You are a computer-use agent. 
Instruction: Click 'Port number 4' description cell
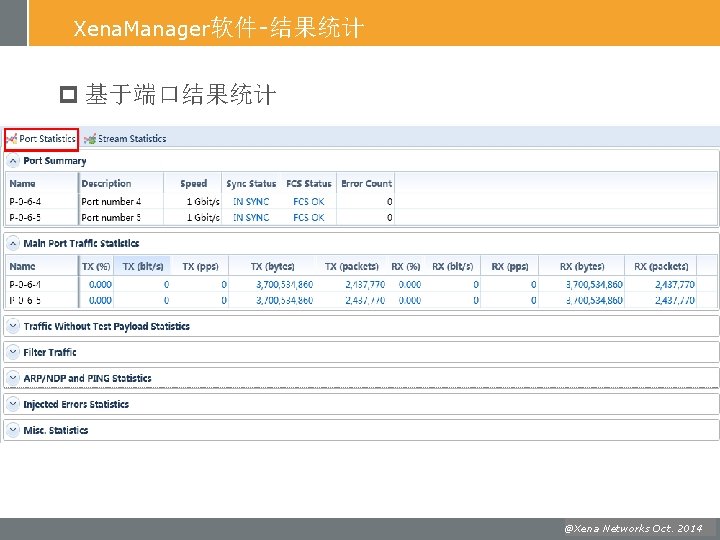point(111,201)
